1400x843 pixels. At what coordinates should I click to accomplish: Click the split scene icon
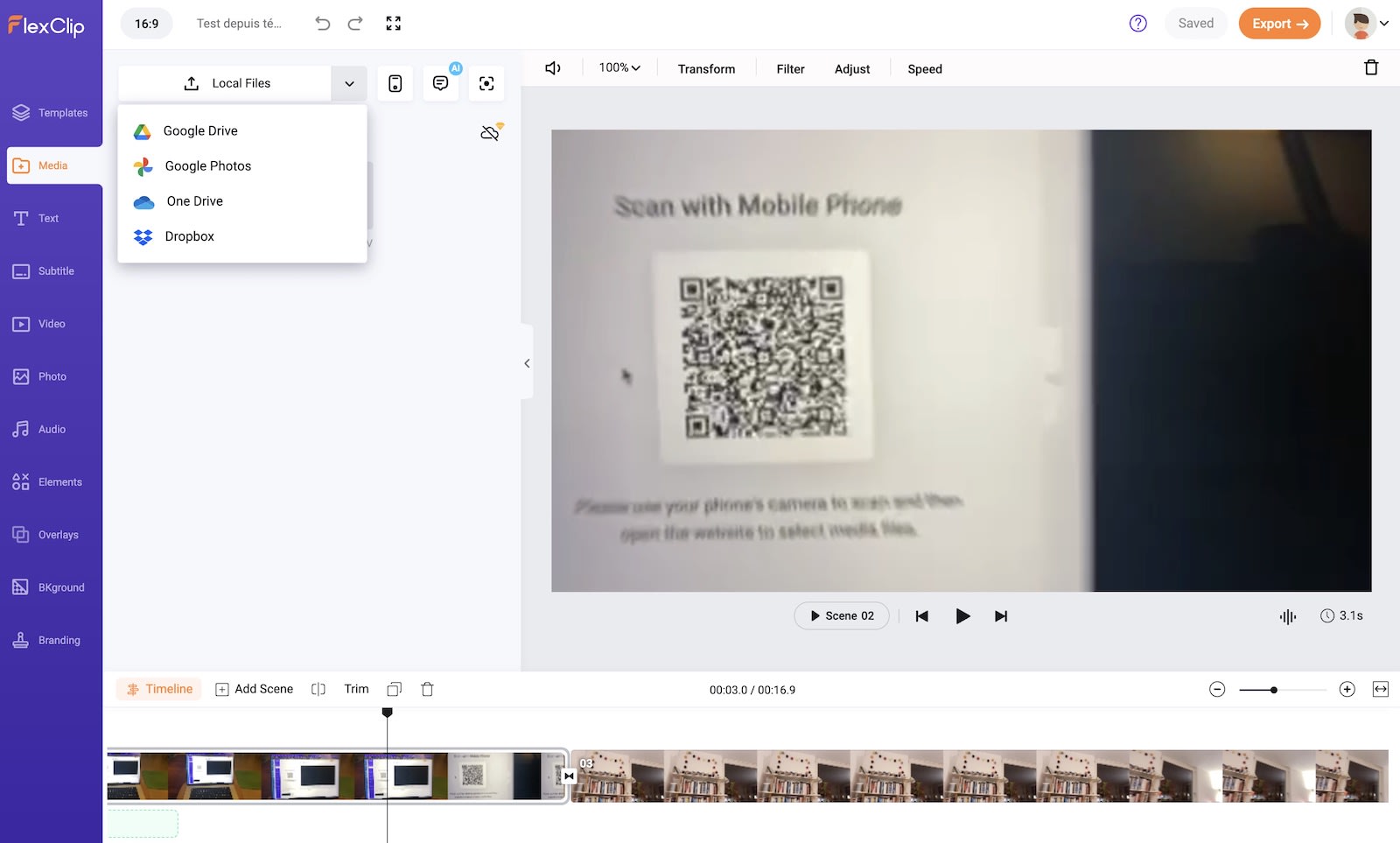click(318, 689)
